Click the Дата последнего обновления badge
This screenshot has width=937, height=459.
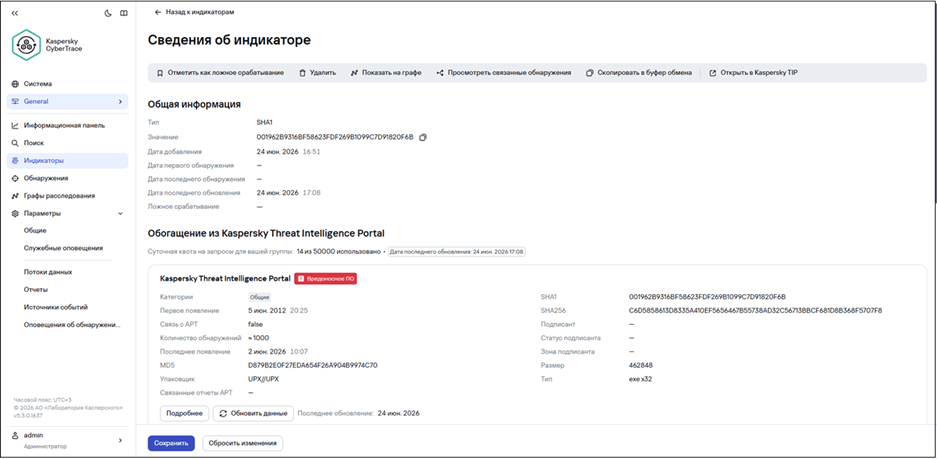pos(457,252)
